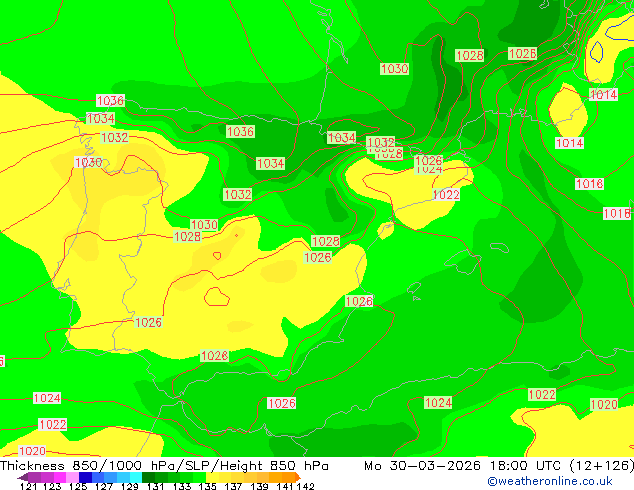
Task: Click the darkest green legend swatch at 131
Action: click(148, 477)
